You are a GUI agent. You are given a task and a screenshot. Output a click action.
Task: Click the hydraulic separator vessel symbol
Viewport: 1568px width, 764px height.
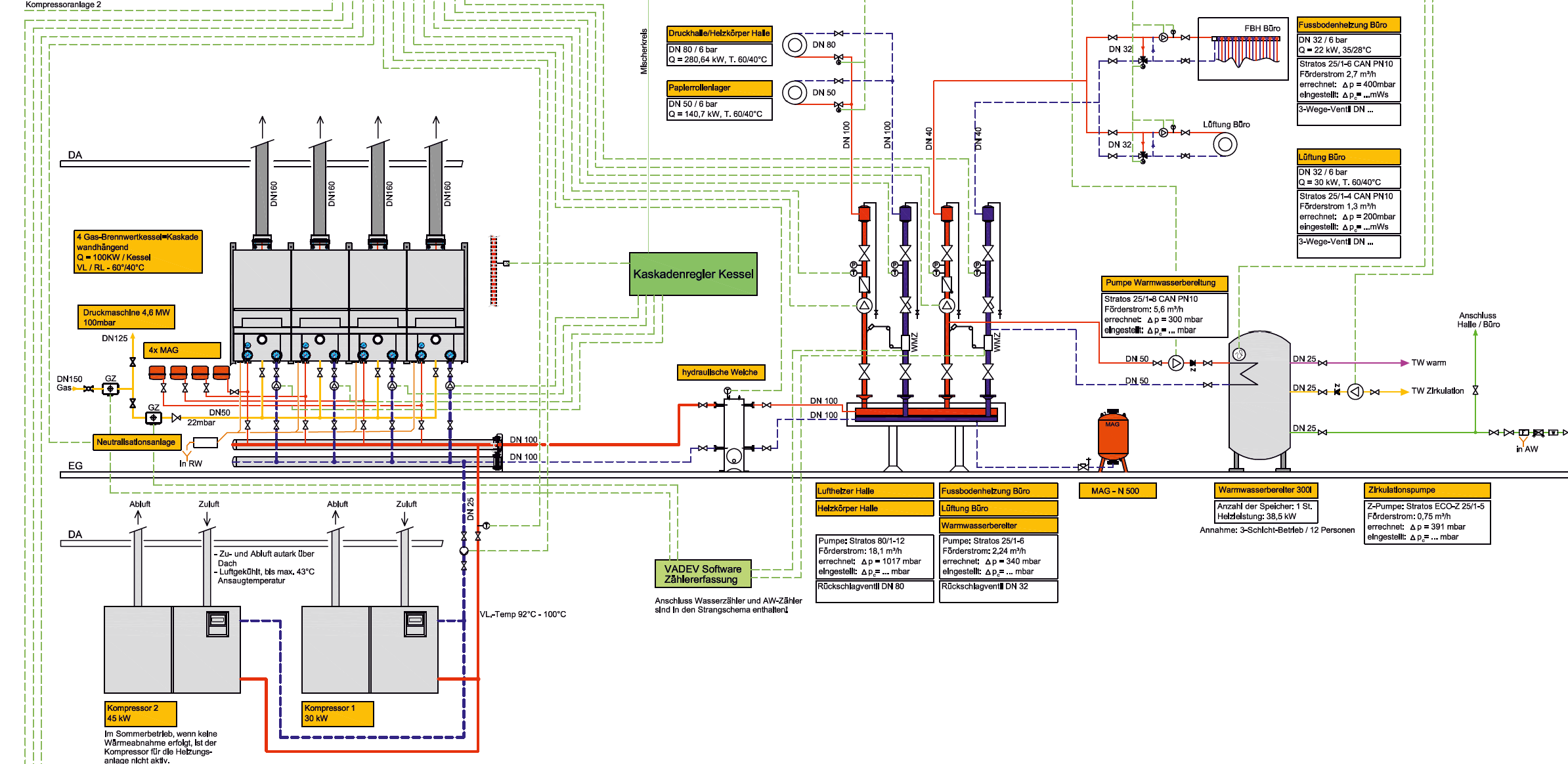(734, 435)
